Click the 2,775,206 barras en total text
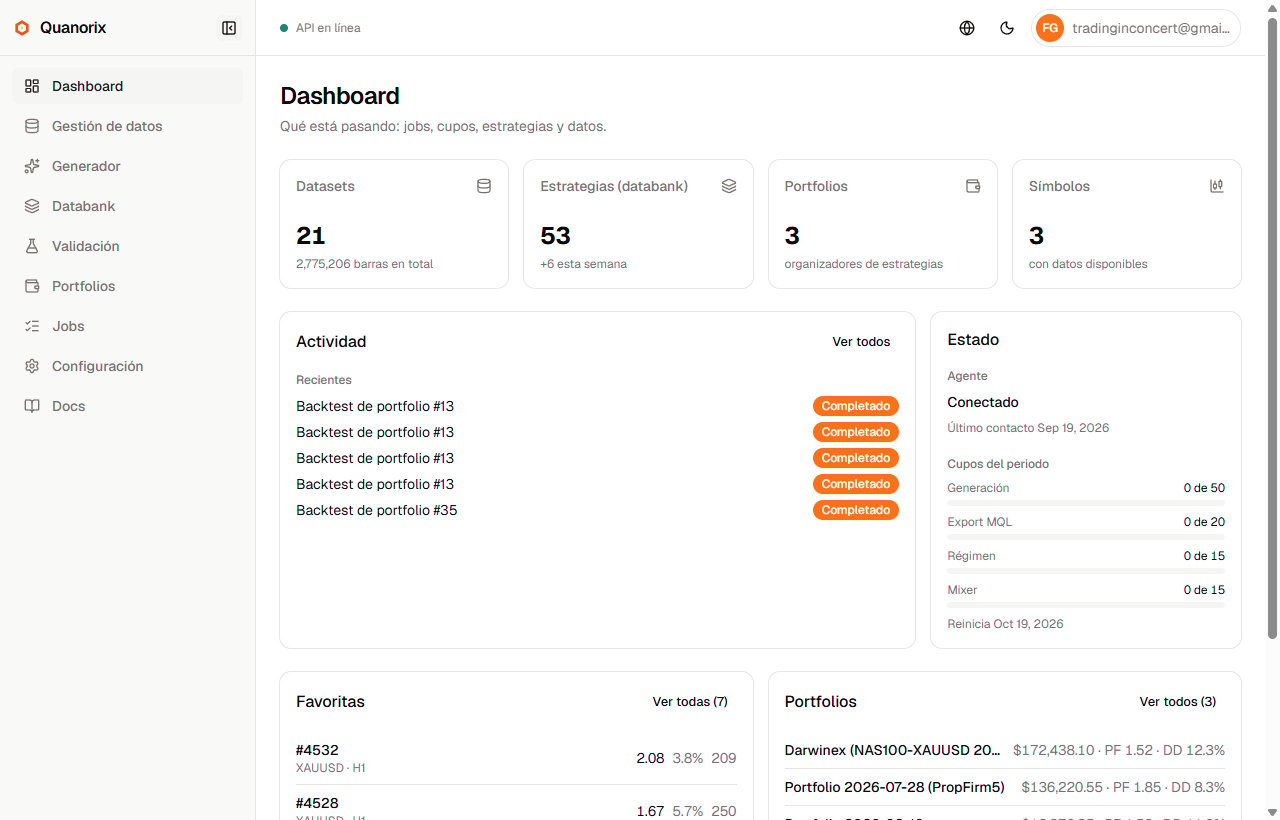The width and height of the screenshot is (1280, 820). click(x=365, y=264)
